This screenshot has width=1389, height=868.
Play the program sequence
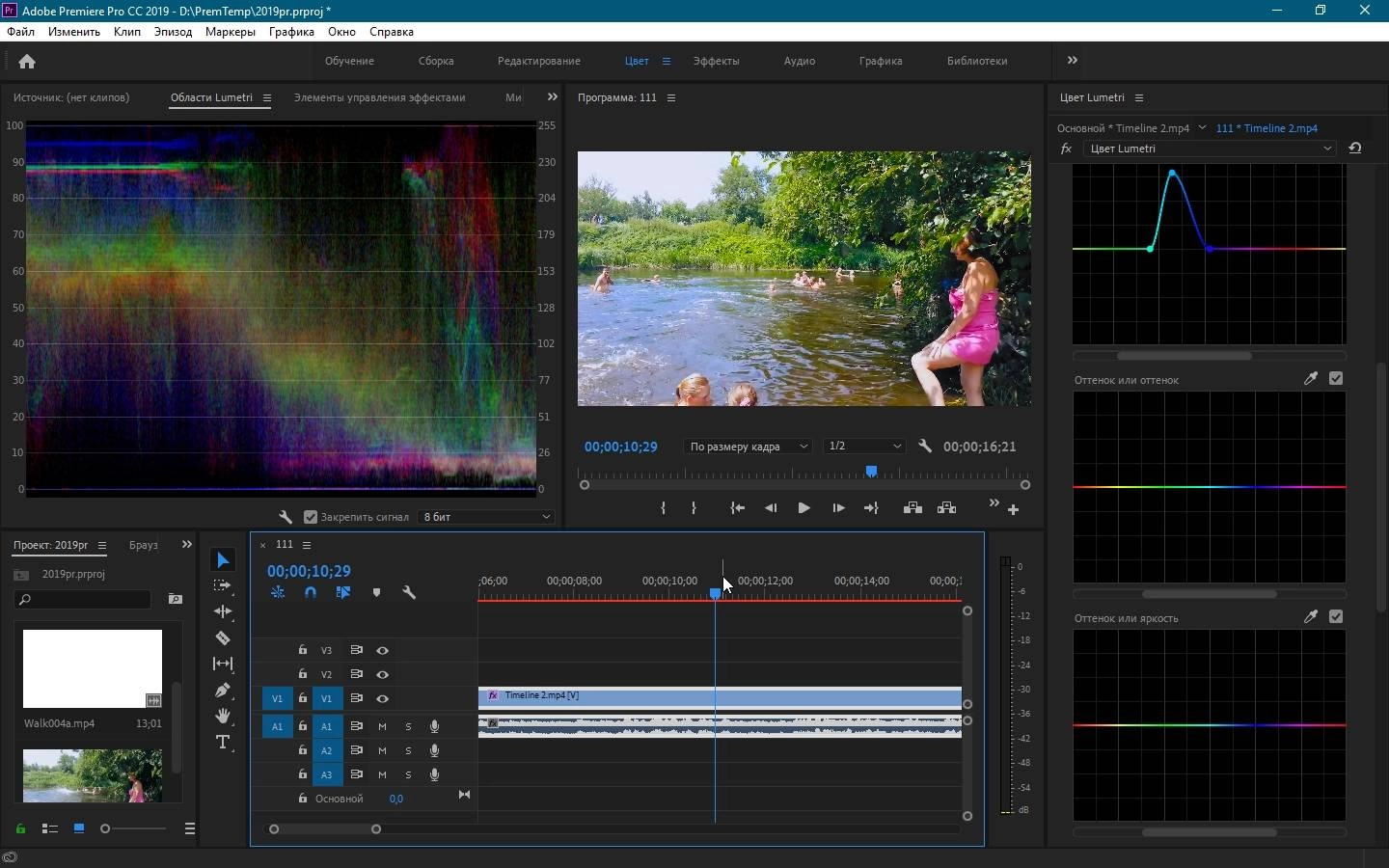(803, 508)
